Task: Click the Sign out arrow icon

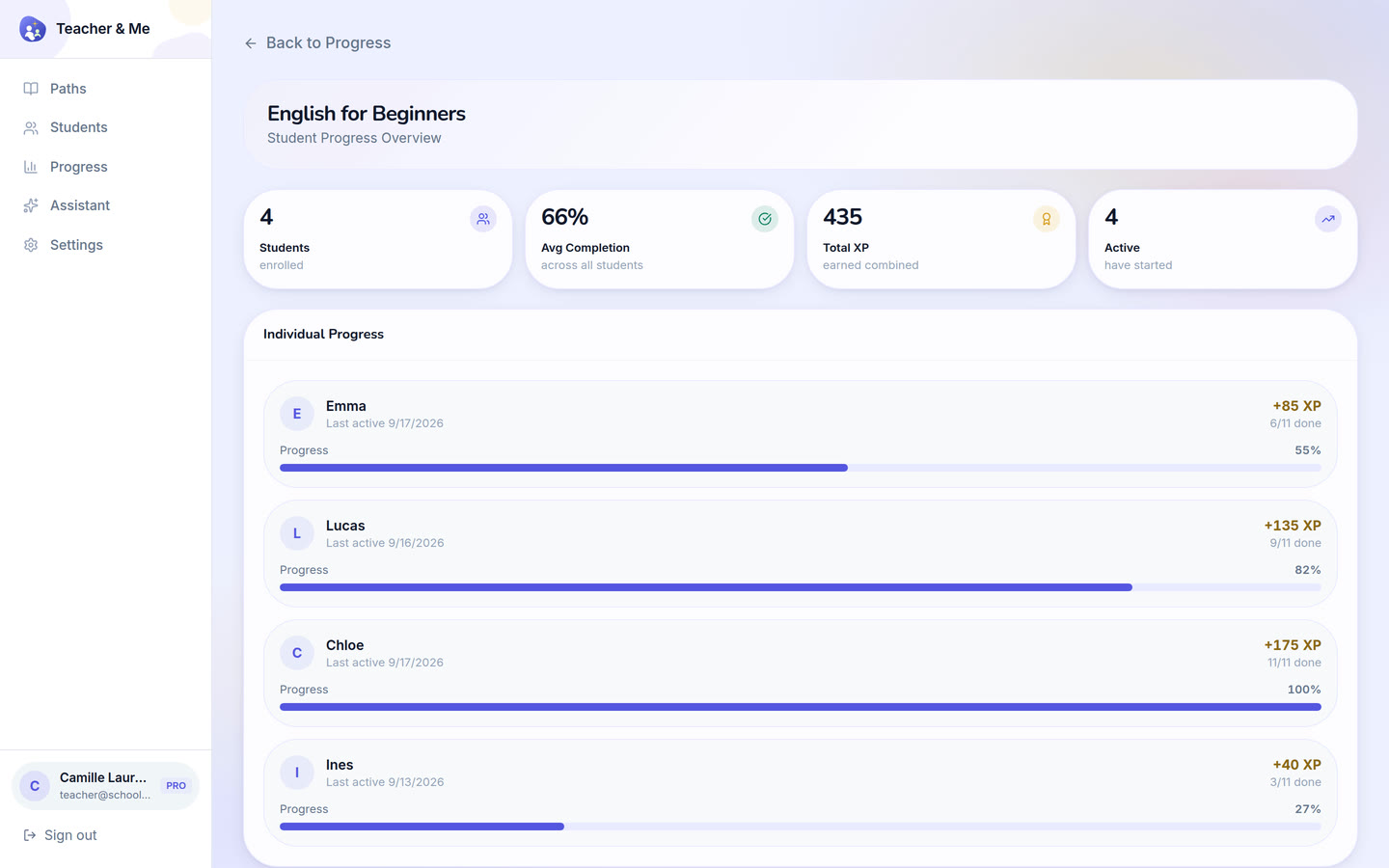Action: pyautogui.click(x=30, y=835)
